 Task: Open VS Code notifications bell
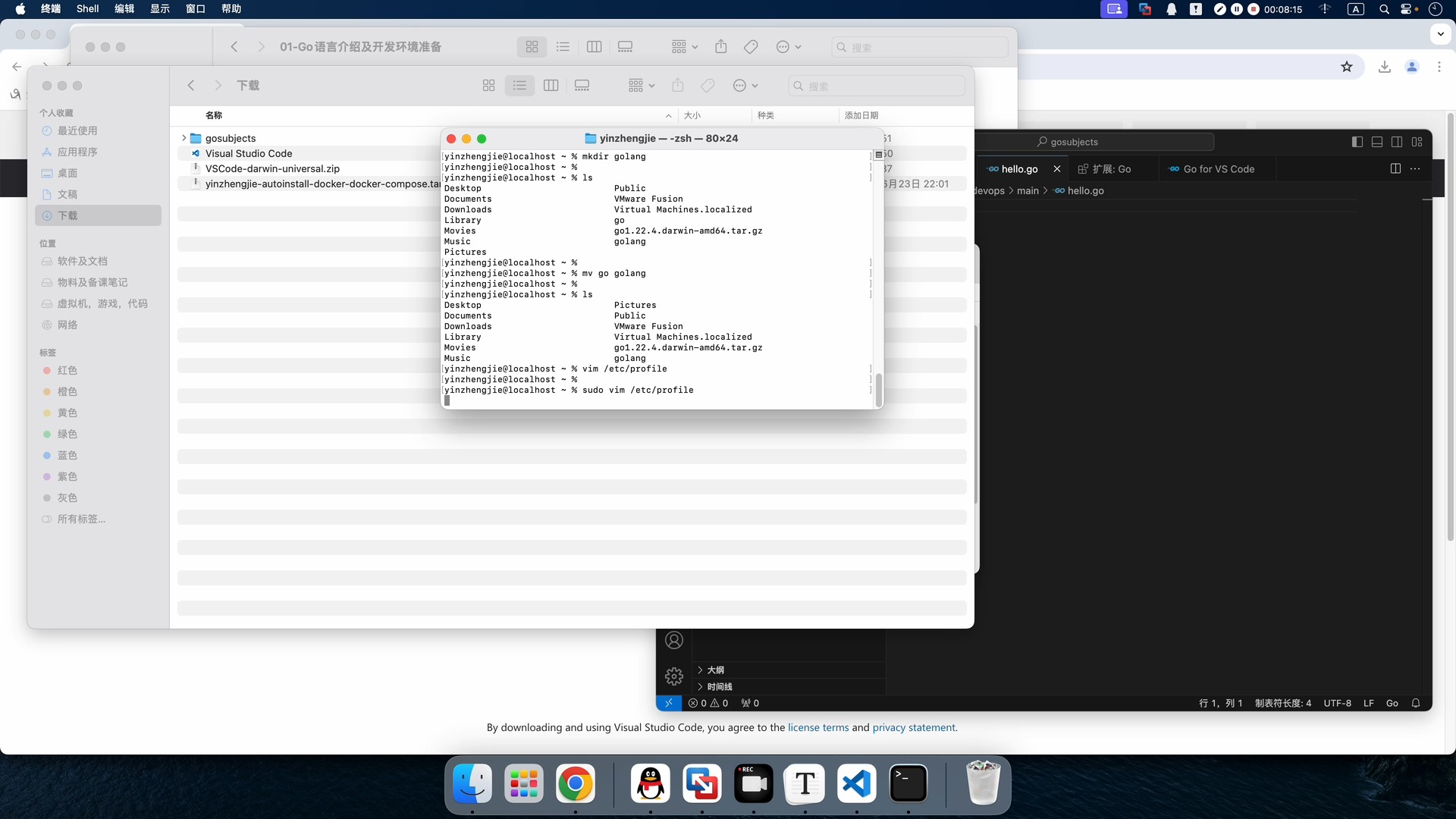pyautogui.click(x=1415, y=703)
